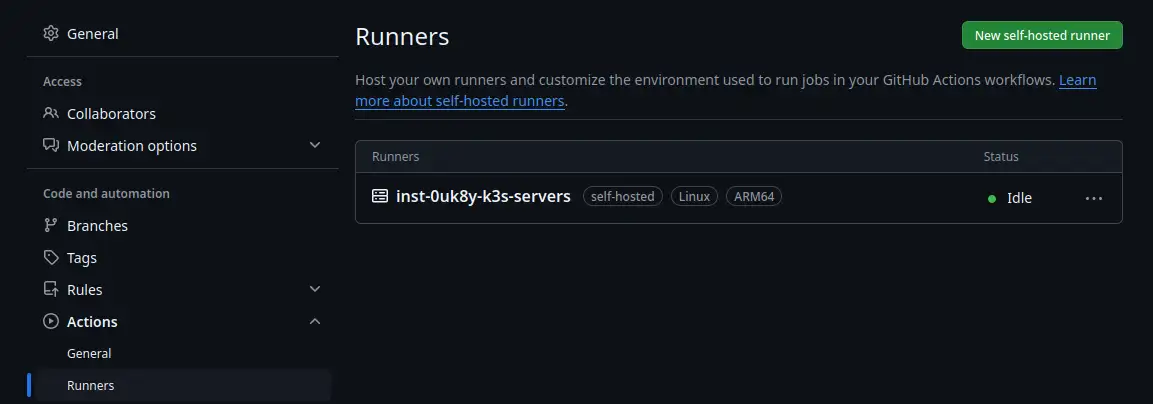
Task: Click the green Idle status dot
Action: [x=992, y=199]
